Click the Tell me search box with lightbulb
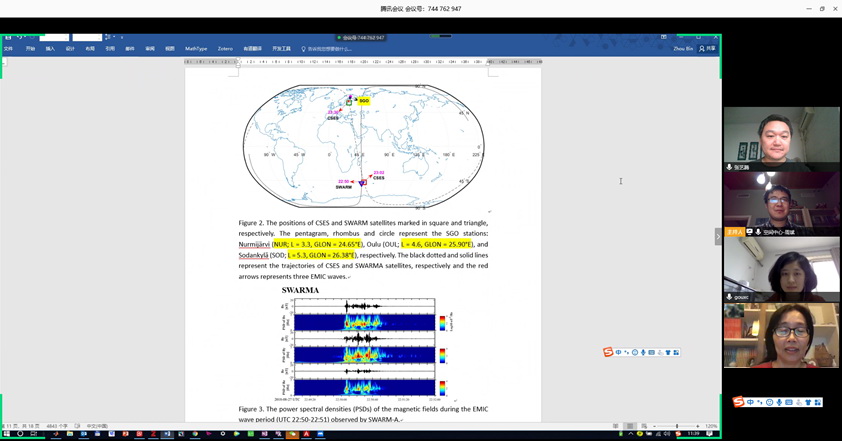This screenshot has height=441, width=842. [326, 49]
